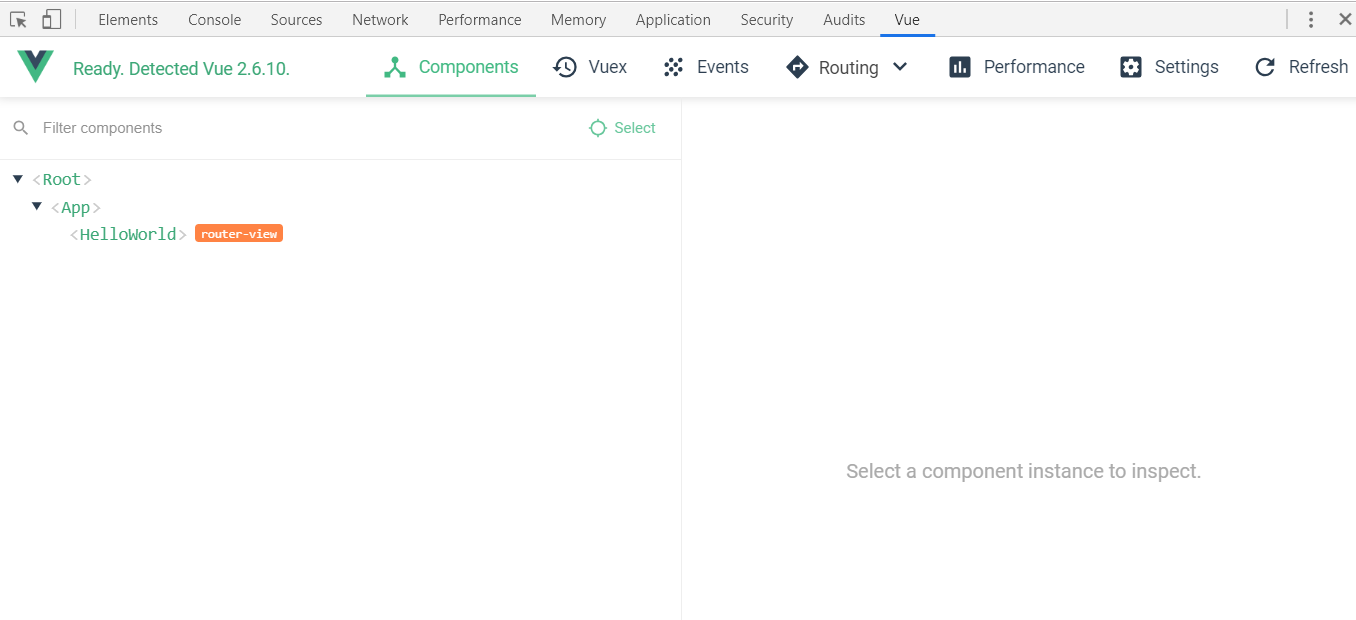Click the inspect element cursor icon
Image resolution: width=1356 pixels, height=620 pixels.
18,19
